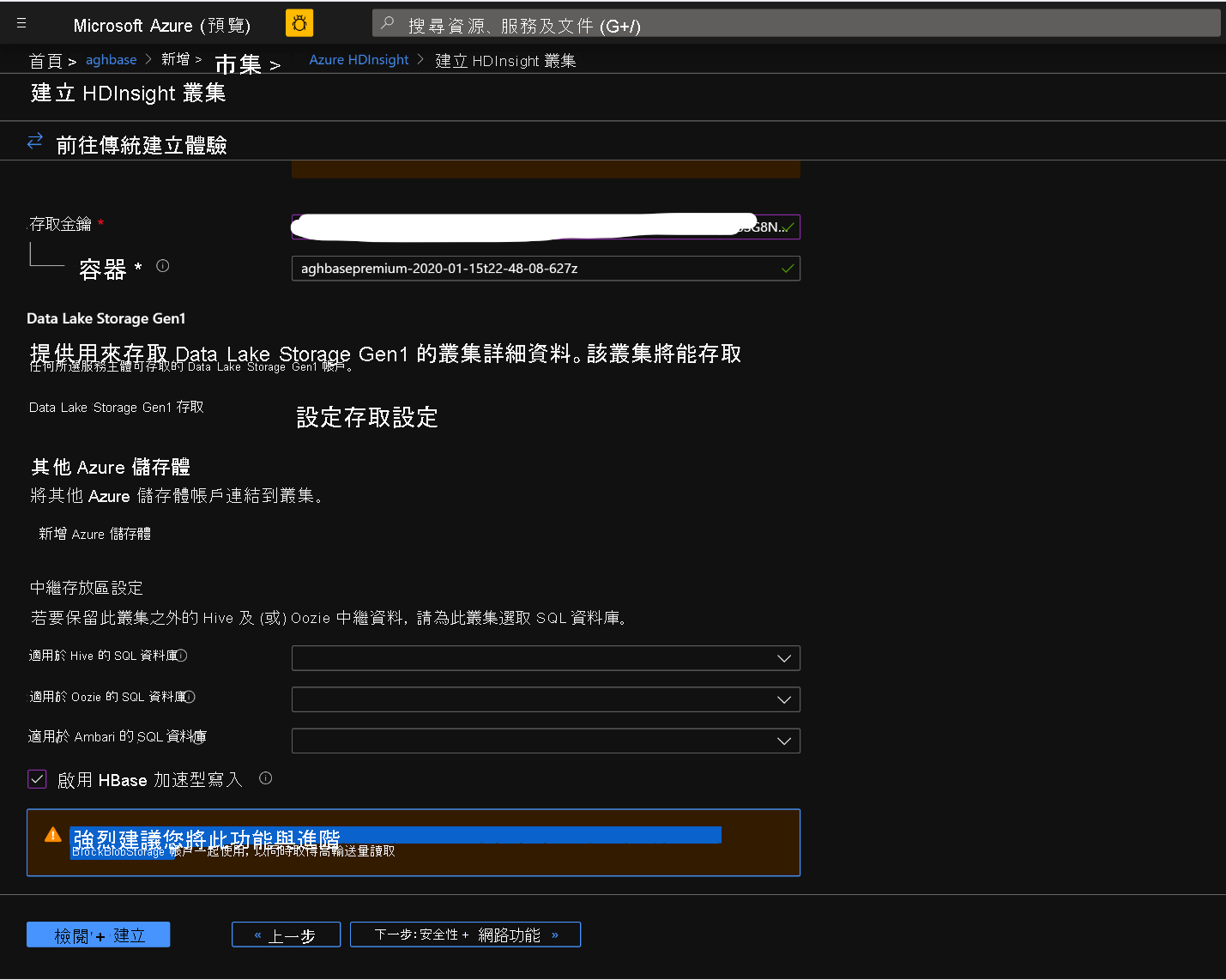The image size is (1226, 980).
Task: Click the 存取金鑰 access key field
Action: click(x=546, y=227)
